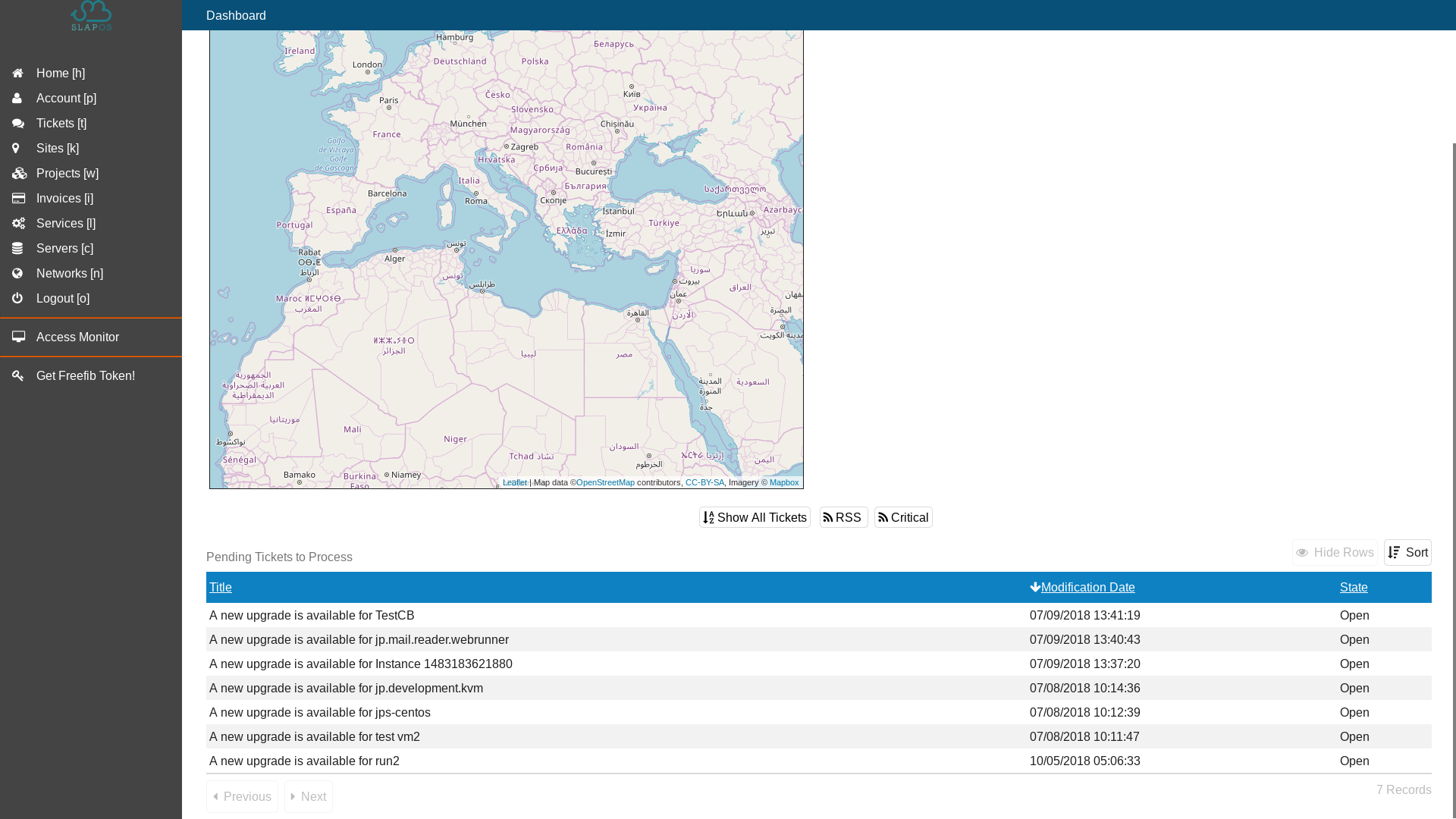Go to Tickets [t] page
This screenshot has height=819, width=1456.
pos(91,124)
